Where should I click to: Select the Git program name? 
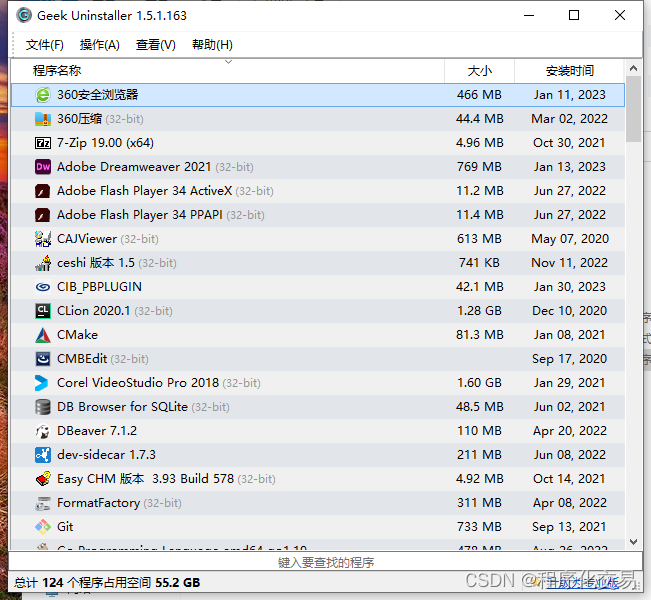point(65,527)
